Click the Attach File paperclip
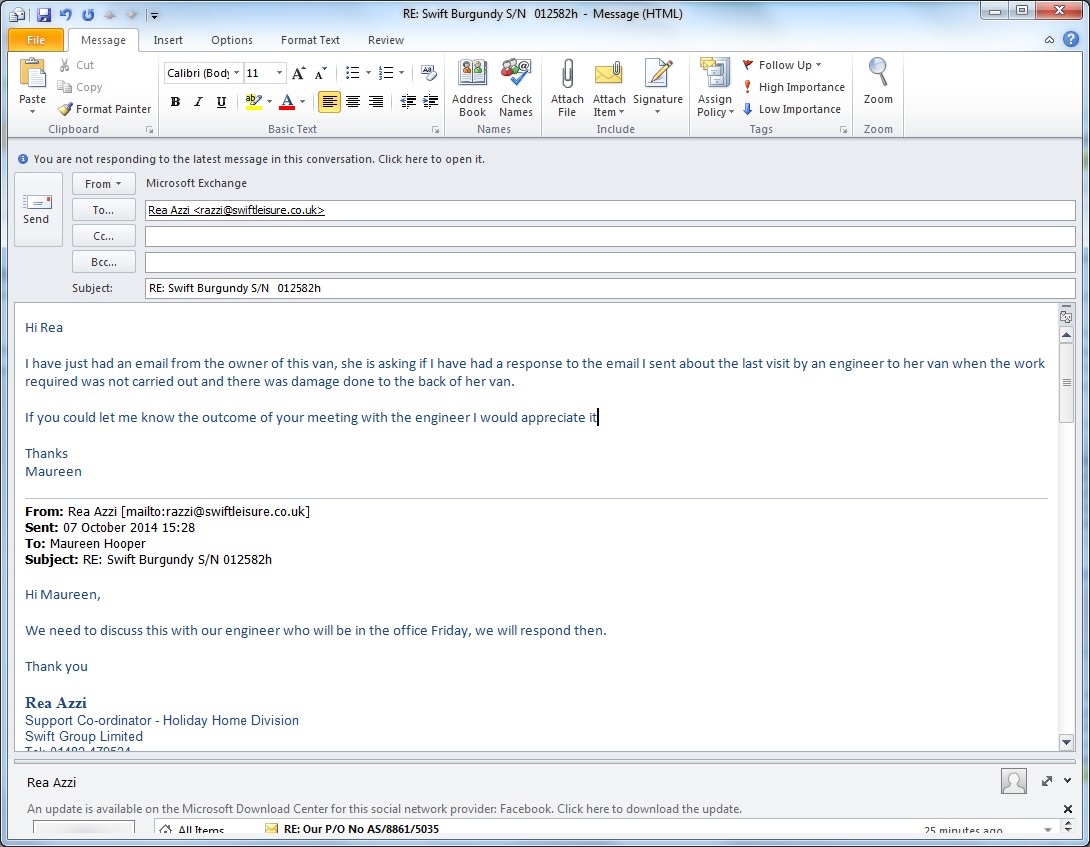The image size is (1090, 847). (x=567, y=74)
